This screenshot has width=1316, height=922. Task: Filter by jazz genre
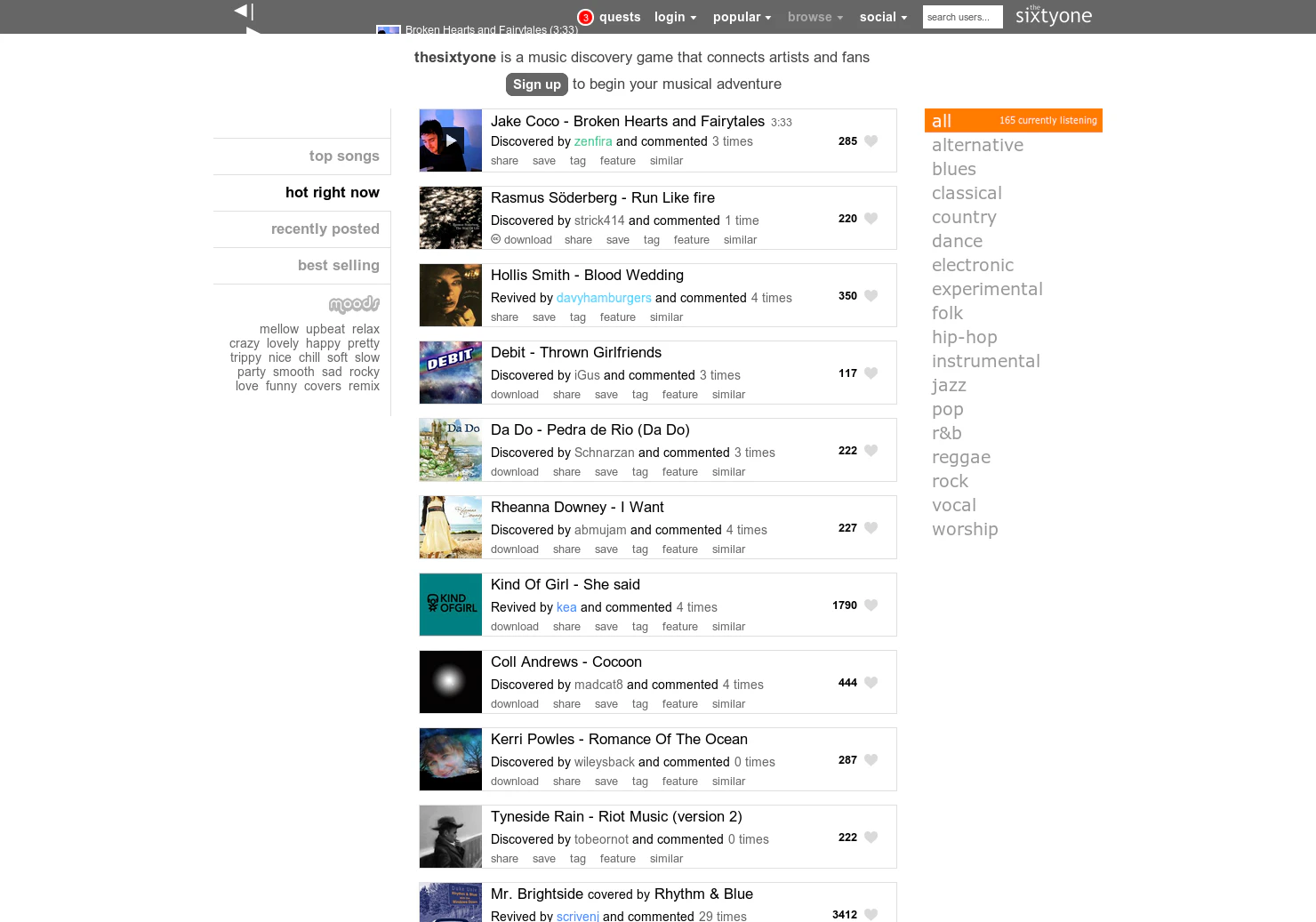(949, 385)
